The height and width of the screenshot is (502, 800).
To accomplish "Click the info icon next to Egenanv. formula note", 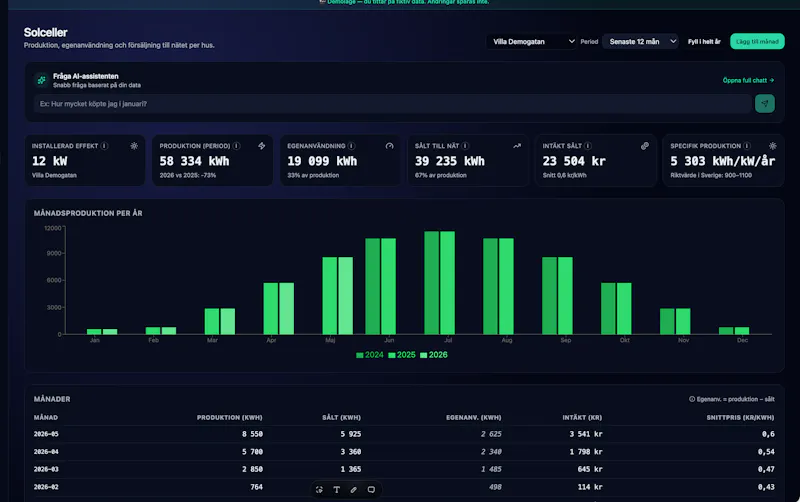I will [692, 399].
